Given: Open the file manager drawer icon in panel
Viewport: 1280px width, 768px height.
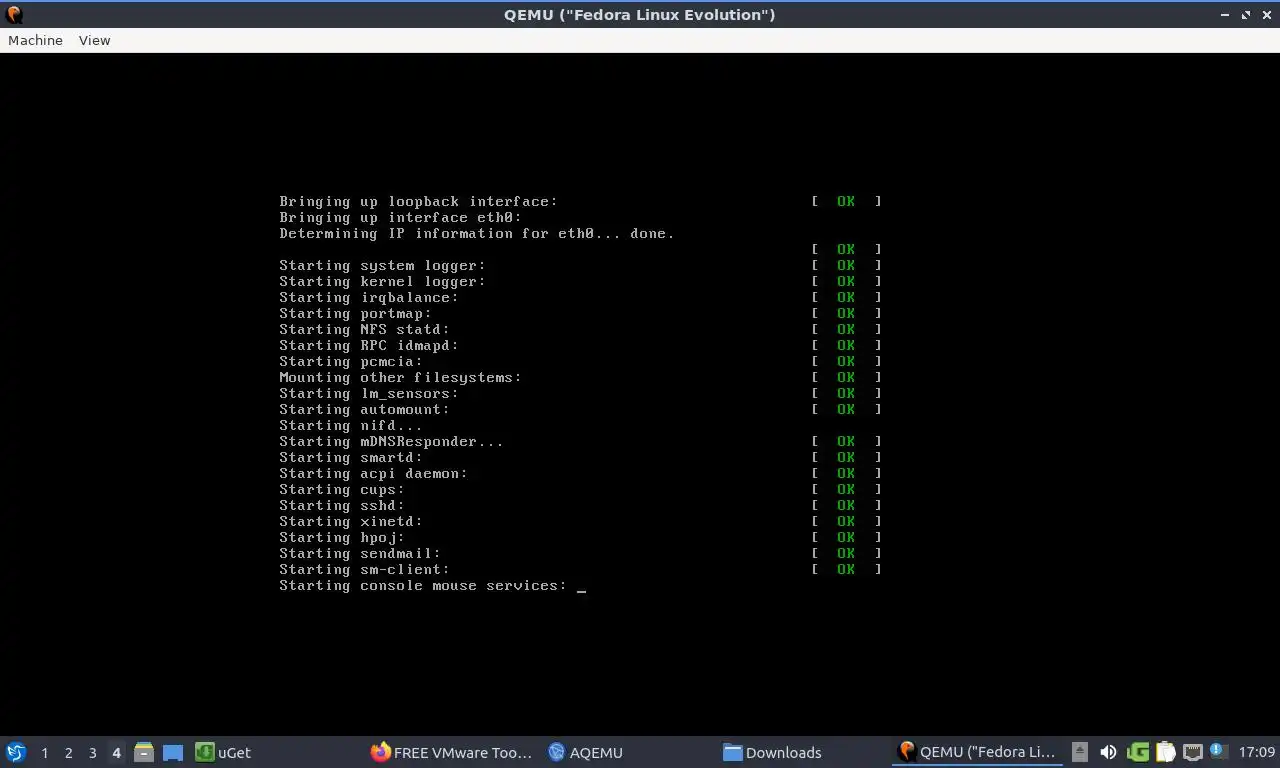Looking at the screenshot, I should point(144,752).
